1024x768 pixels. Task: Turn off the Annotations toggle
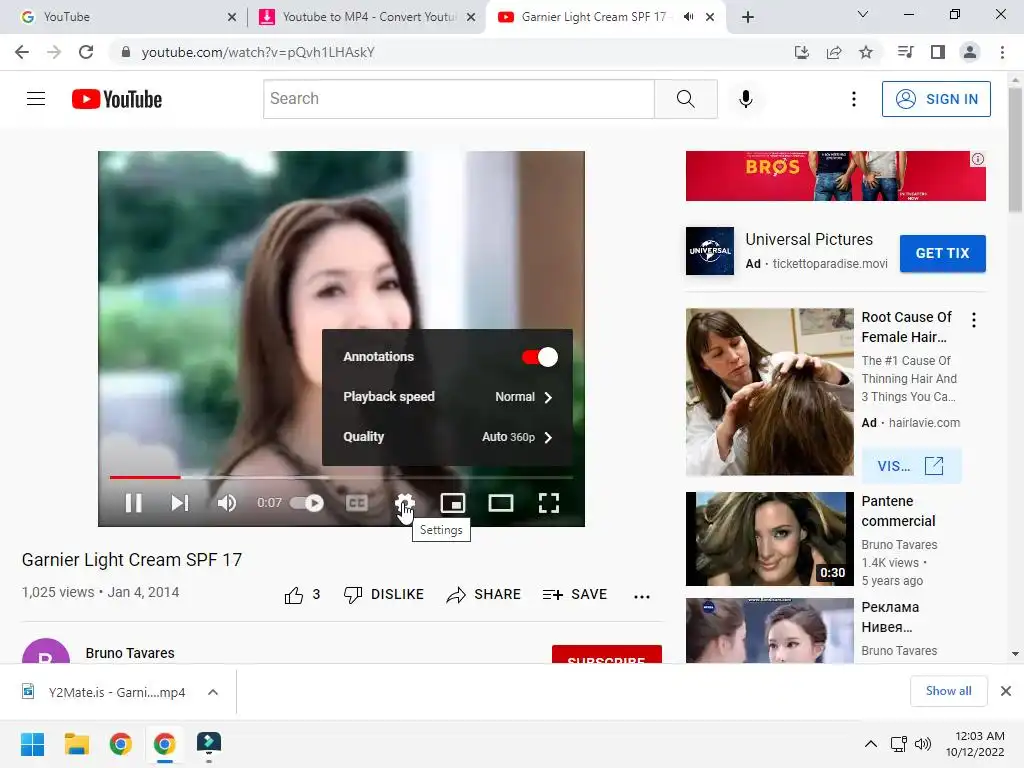(539, 357)
